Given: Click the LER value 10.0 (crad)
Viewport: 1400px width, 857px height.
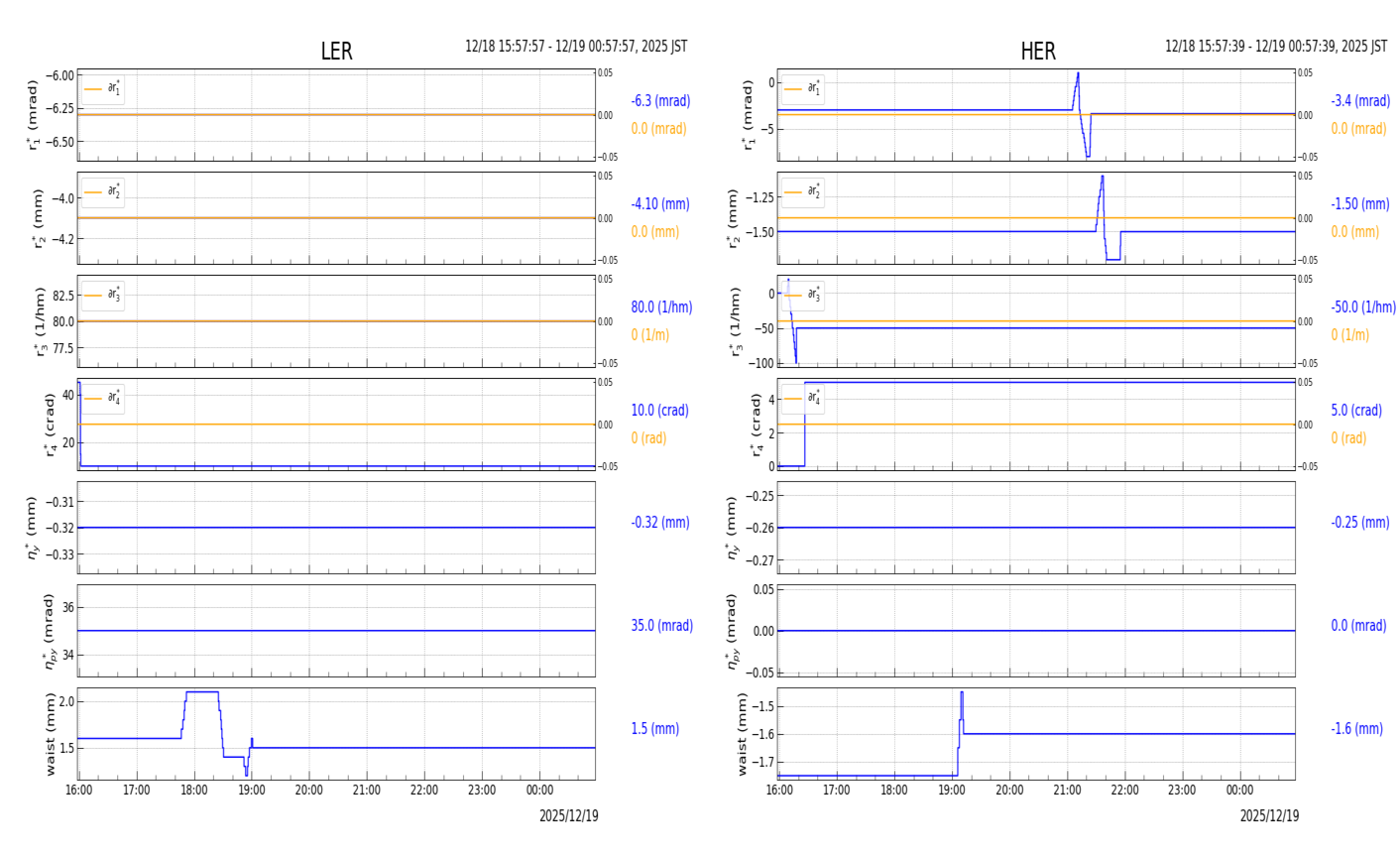Looking at the screenshot, I should coord(659,411).
